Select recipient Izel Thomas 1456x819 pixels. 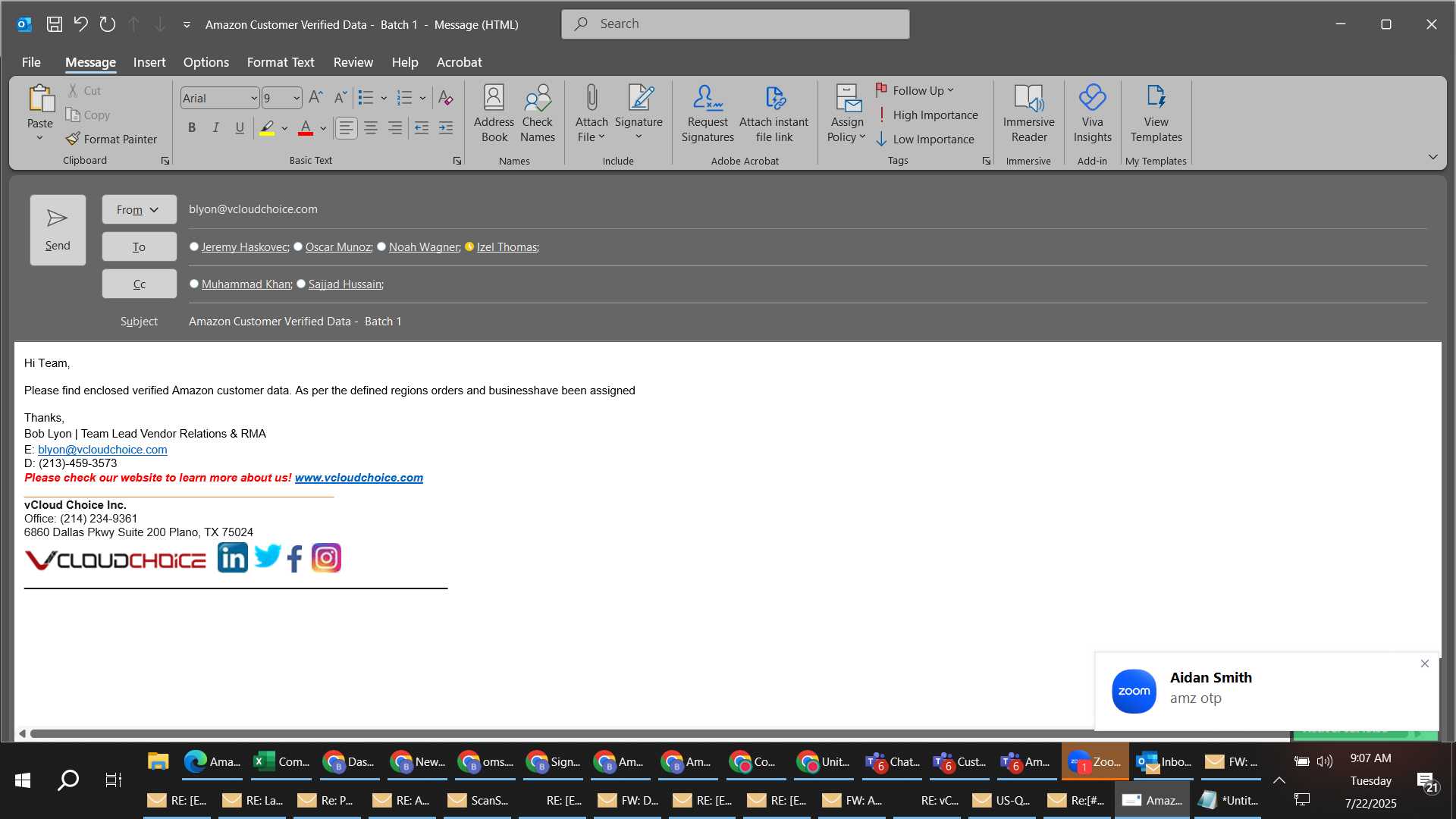(507, 247)
